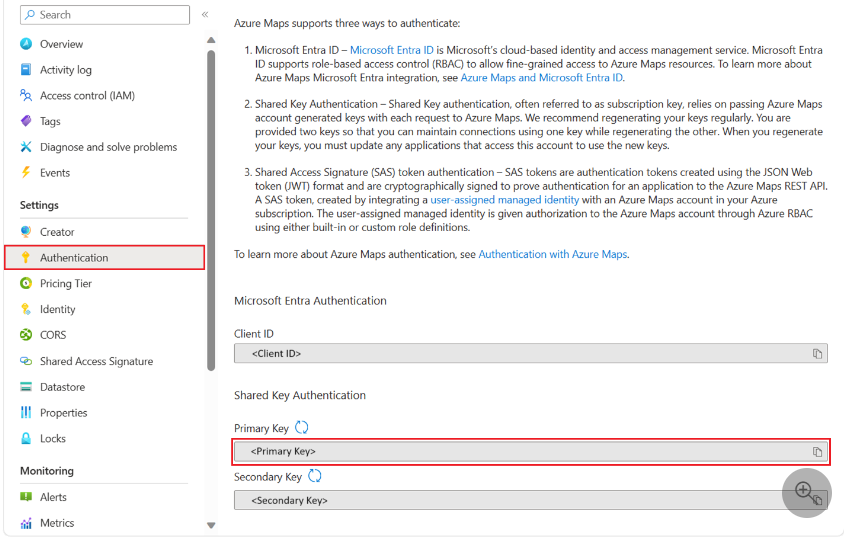Click the Activity log icon
Image resolution: width=852 pixels, height=546 pixels.
(26, 70)
